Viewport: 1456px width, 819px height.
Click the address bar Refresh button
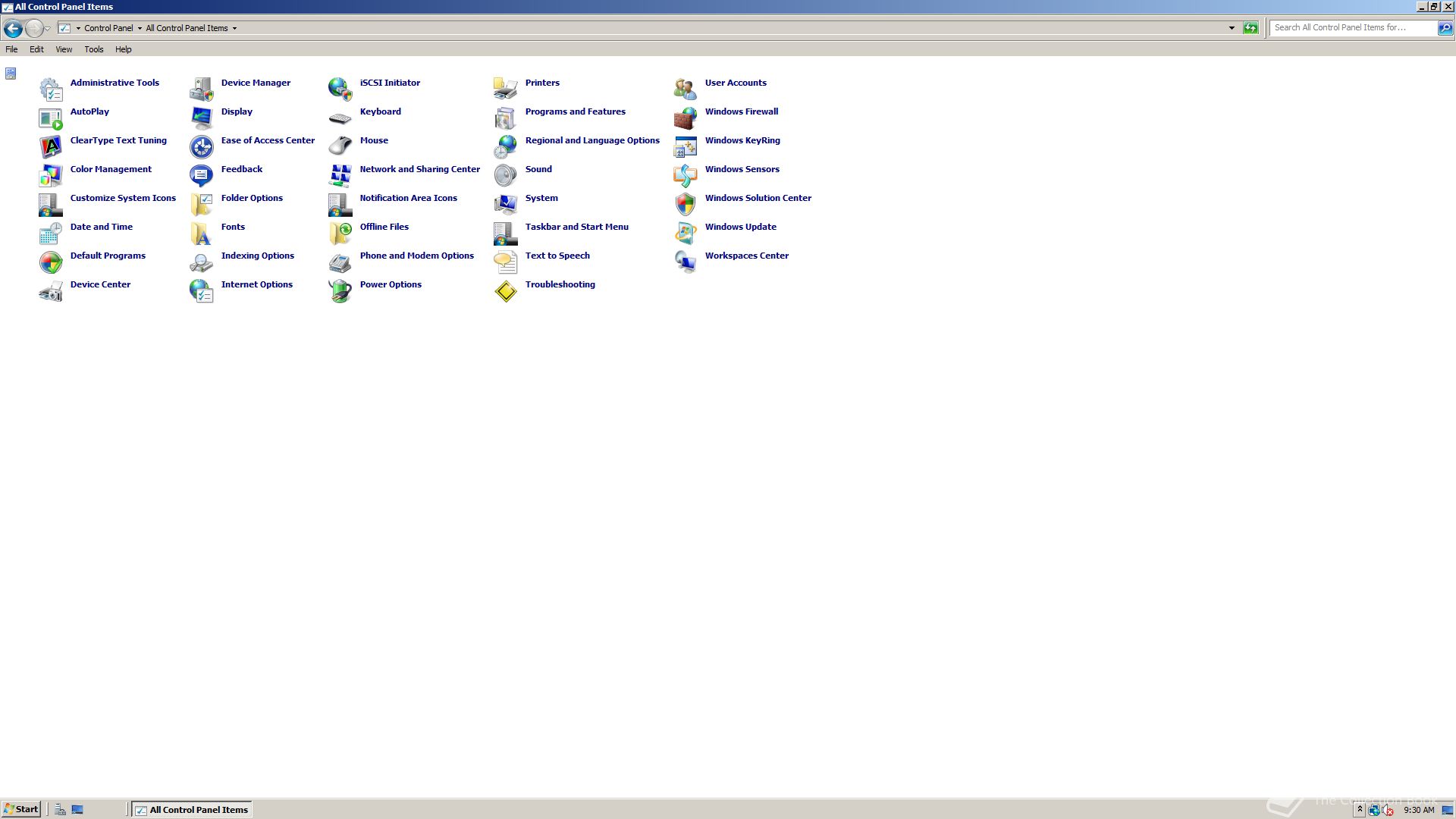coord(1250,28)
